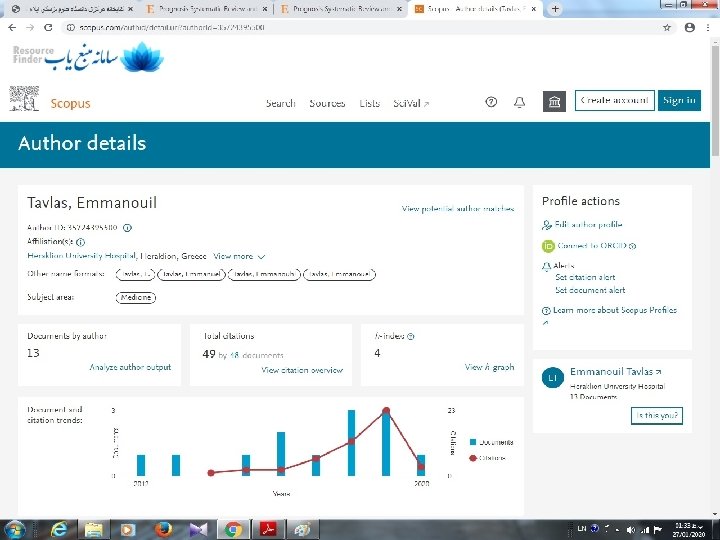Click the Medicine subject area tag
Viewport: 720px width, 540px height.
click(136, 298)
